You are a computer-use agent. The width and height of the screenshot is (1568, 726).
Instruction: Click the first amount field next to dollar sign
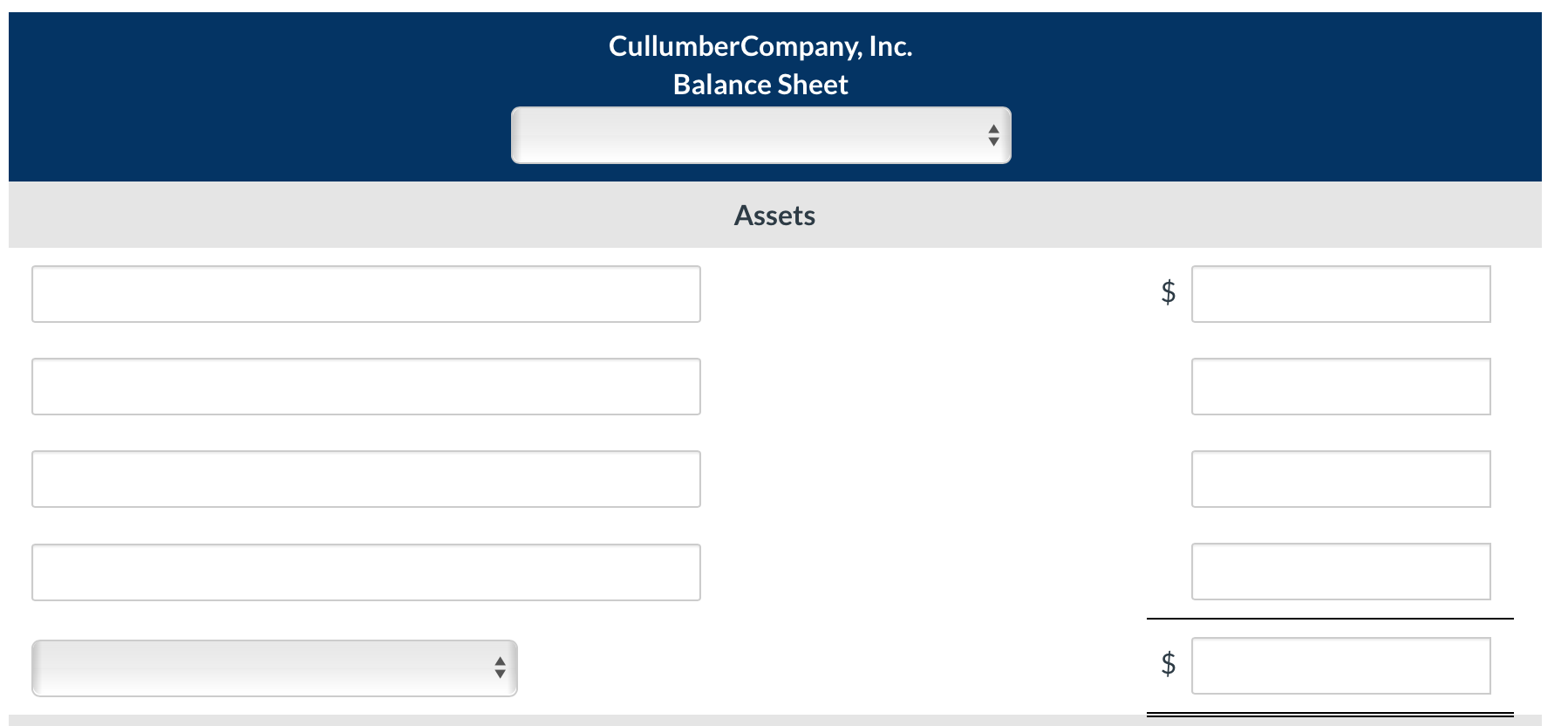(x=1342, y=293)
